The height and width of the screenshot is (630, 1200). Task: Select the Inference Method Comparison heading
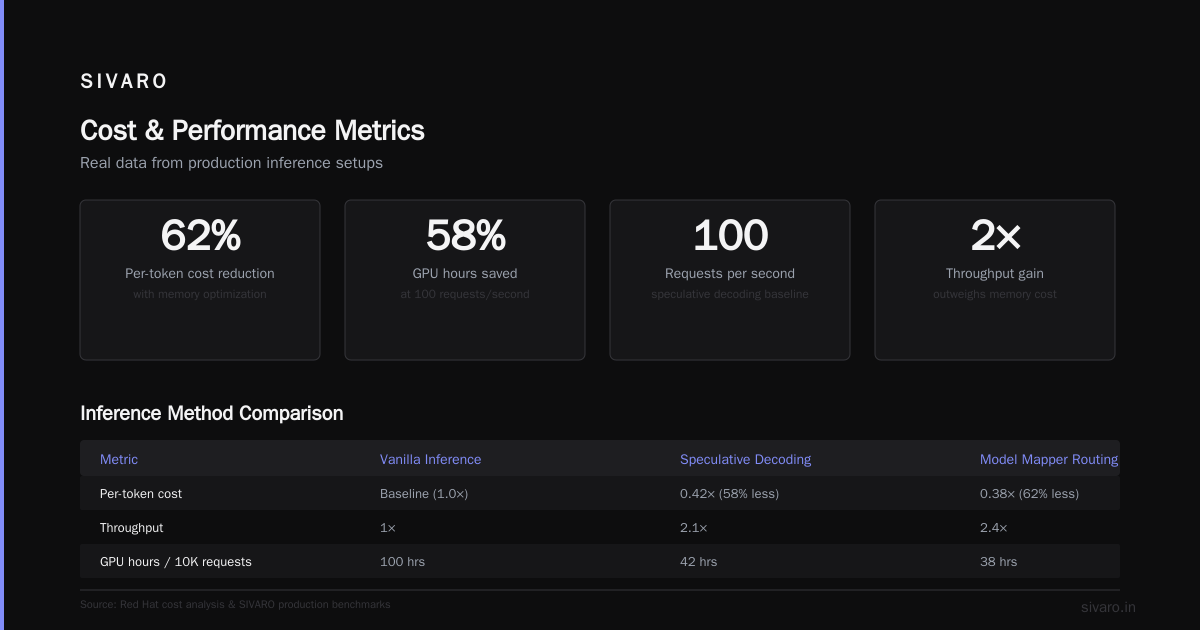pos(211,413)
